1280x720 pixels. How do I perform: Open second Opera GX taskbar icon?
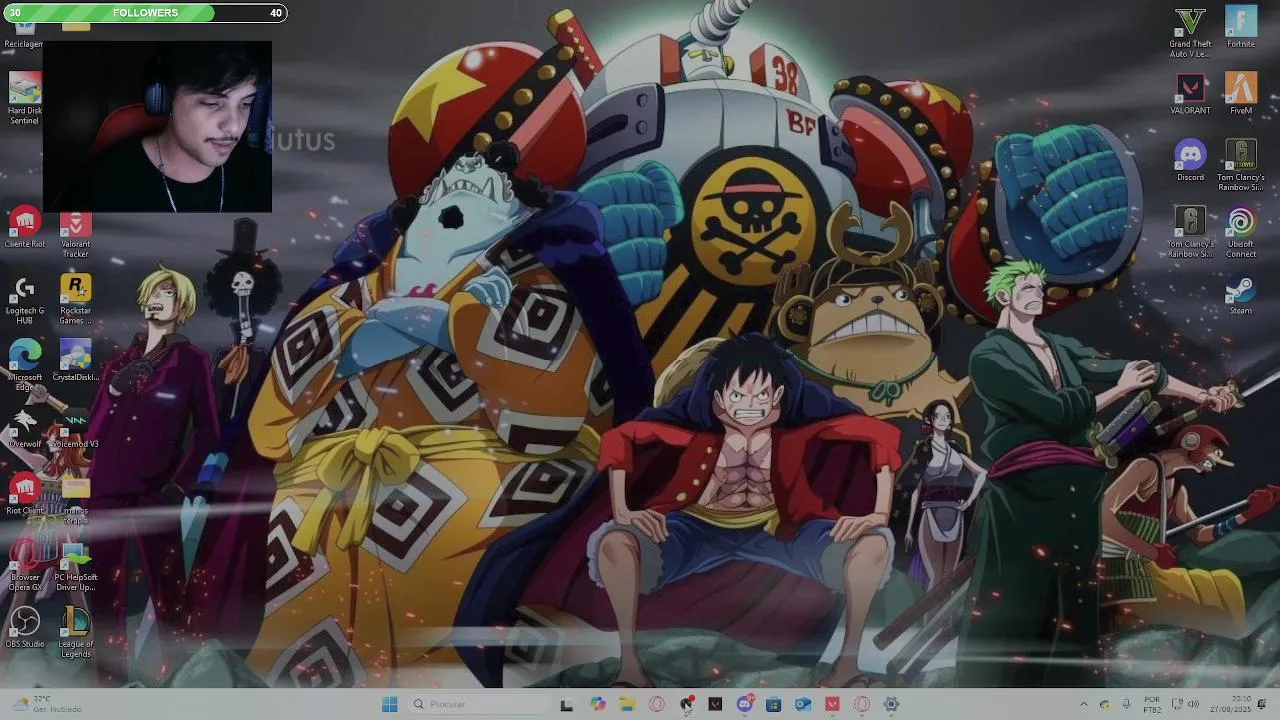(x=862, y=704)
